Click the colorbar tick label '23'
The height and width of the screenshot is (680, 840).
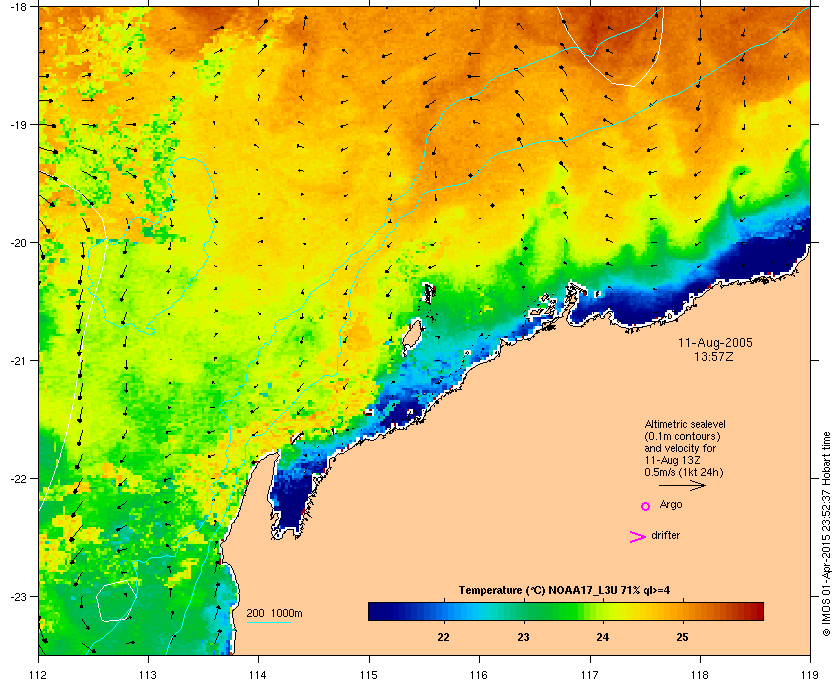(523, 637)
